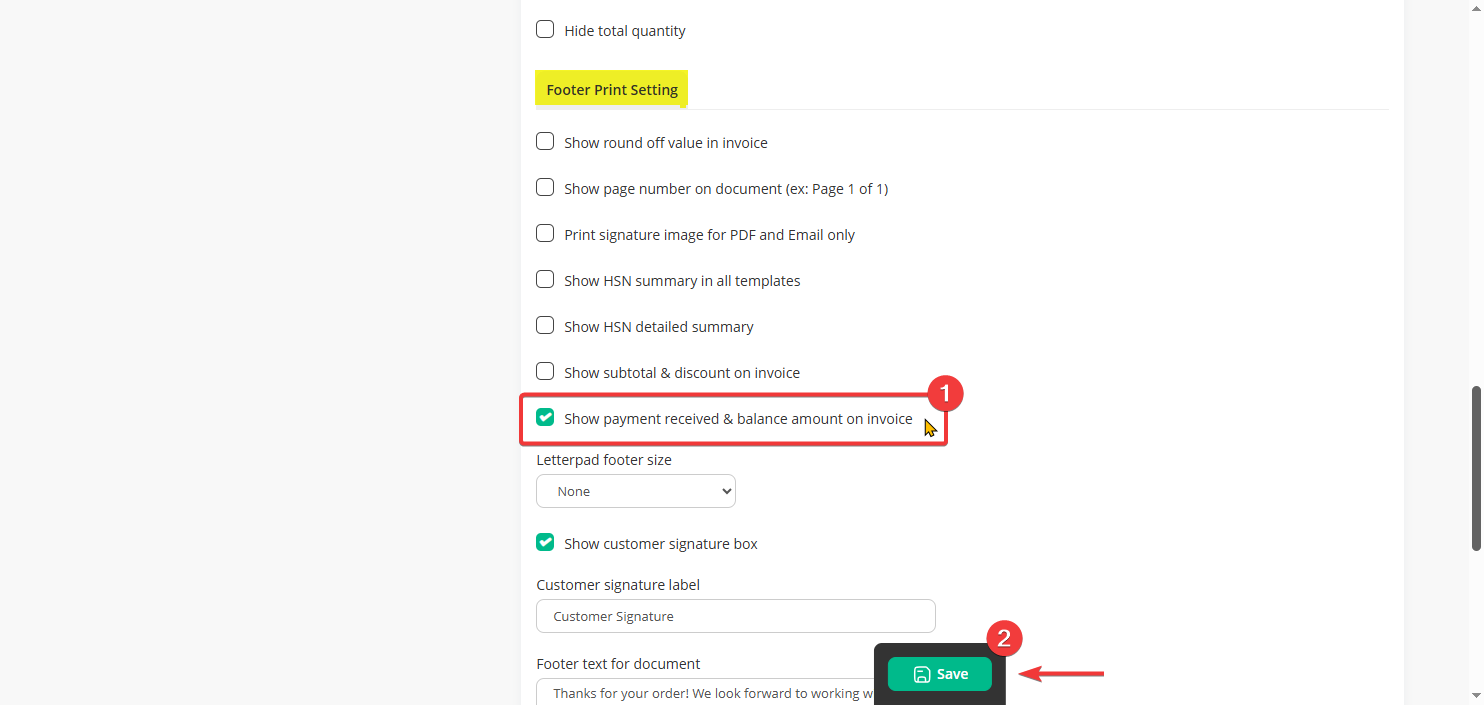Click the Footer Print Setting heading
1484x705 pixels.
(x=611, y=90)
